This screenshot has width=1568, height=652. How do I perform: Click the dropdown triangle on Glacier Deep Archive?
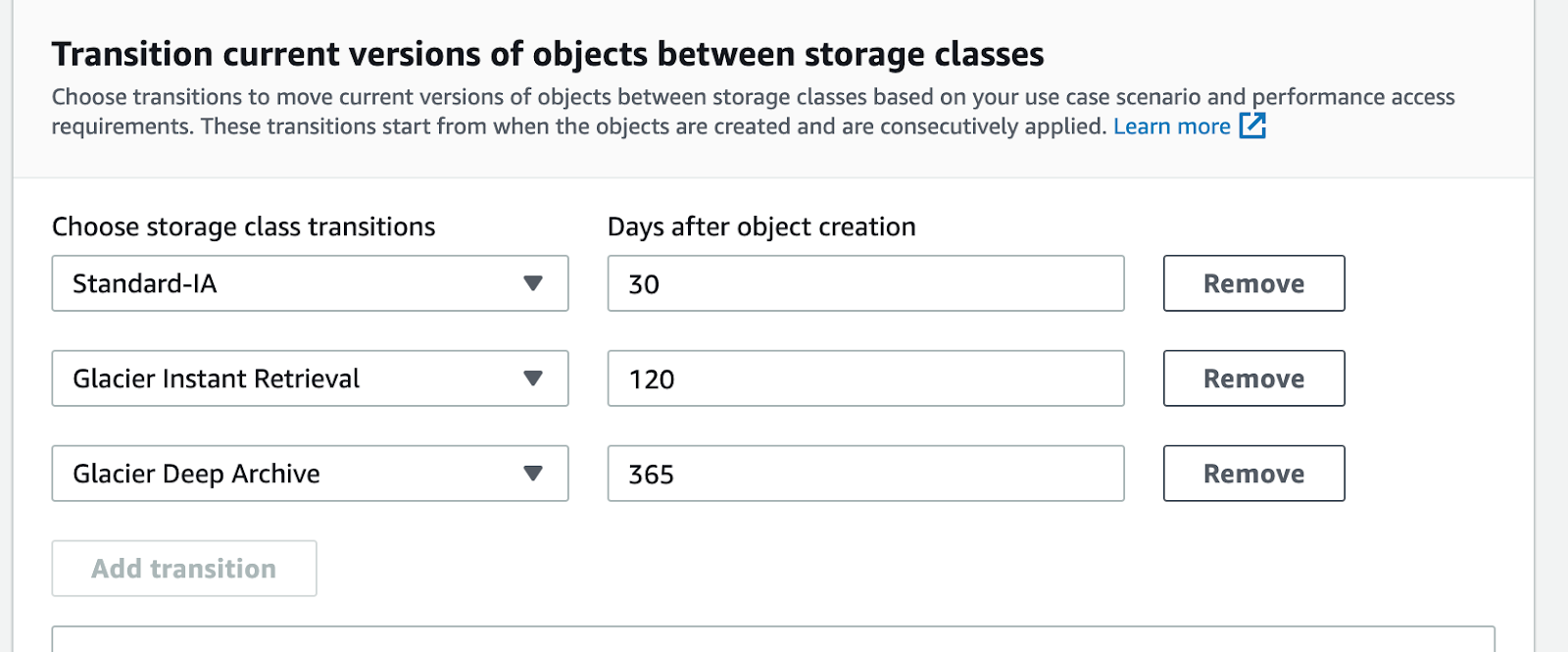point(534,474)
